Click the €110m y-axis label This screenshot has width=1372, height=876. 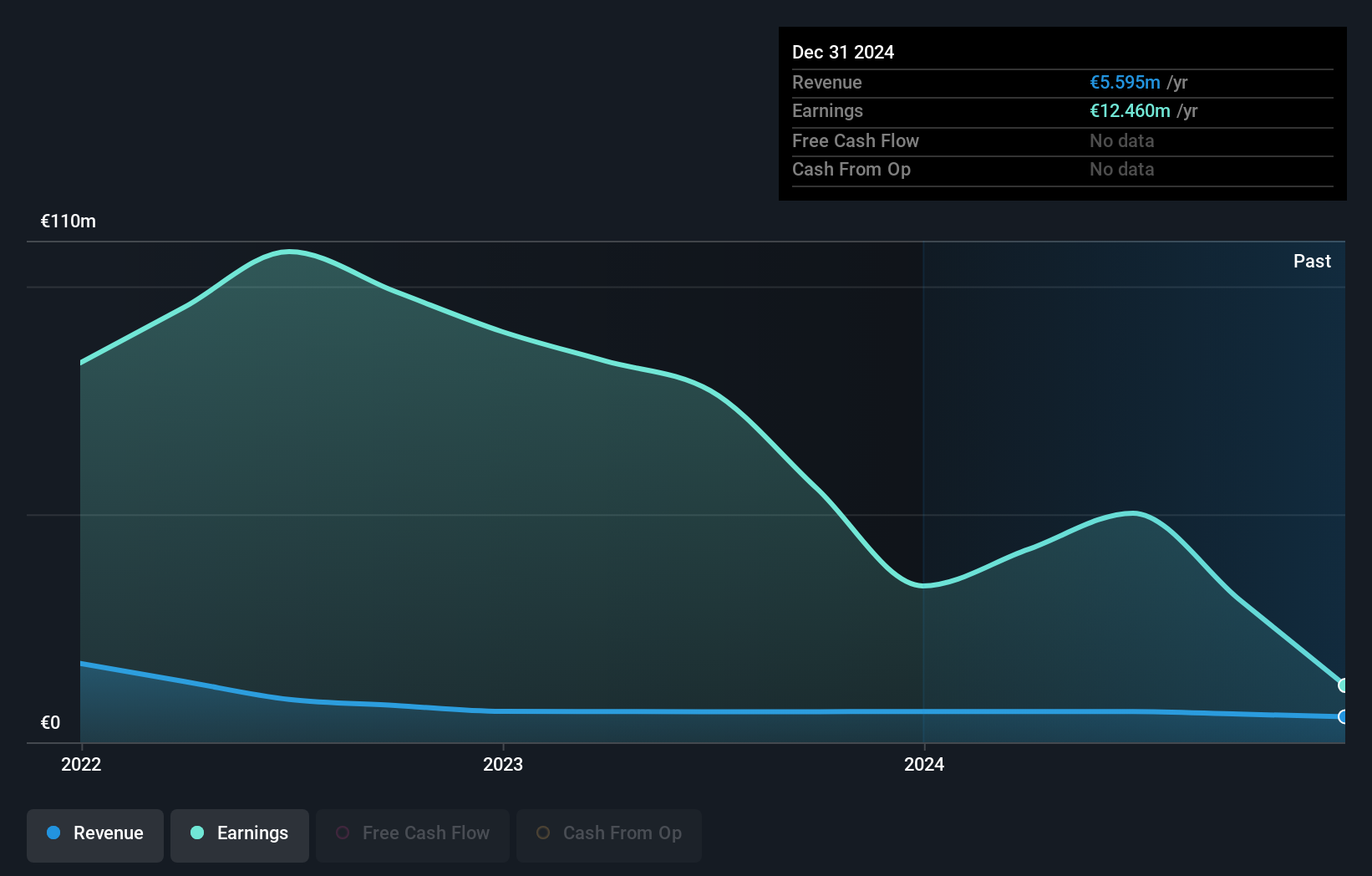pyautogui.click(x=69, y=222)
